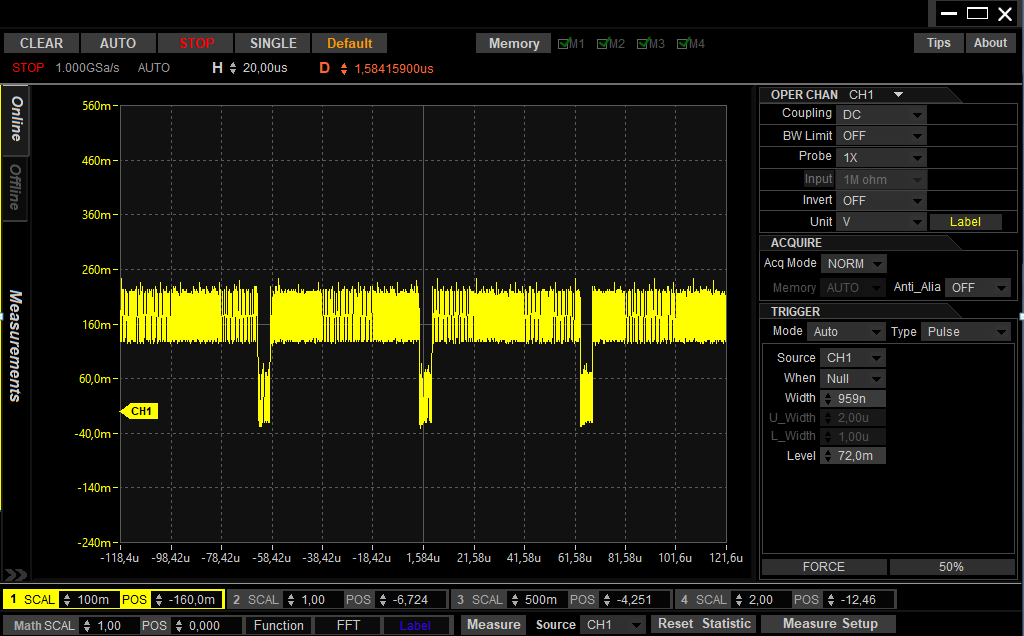The width and height of the screenshot is (1024, 636).
Task: Adjust the D delay stepper arrows
Action: tap(344, 69)
